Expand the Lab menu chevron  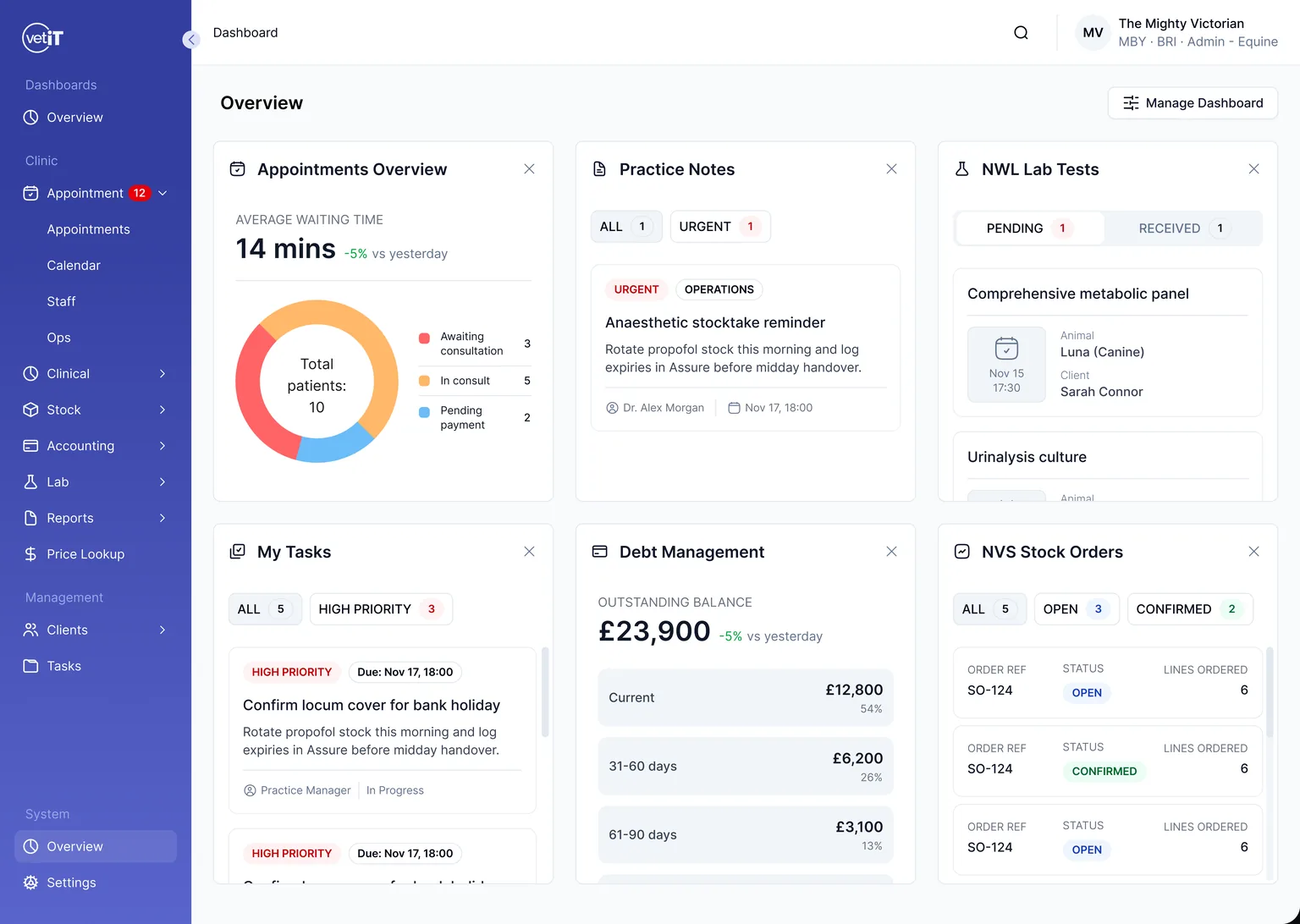pos(162,482)
